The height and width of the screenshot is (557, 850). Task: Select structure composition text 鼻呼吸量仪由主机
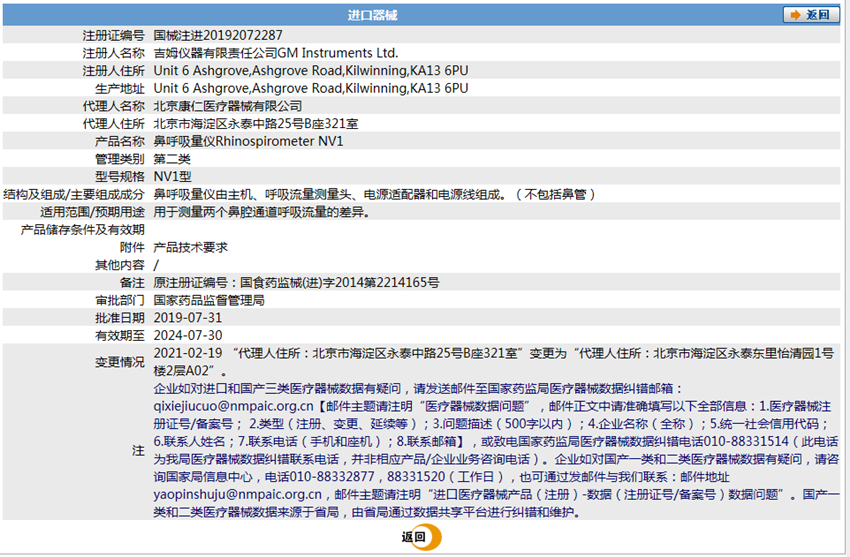(x=203, y=195)
